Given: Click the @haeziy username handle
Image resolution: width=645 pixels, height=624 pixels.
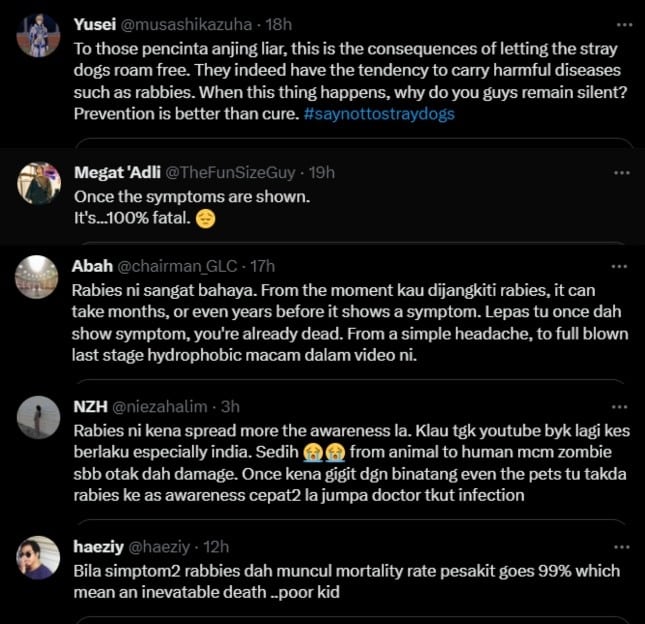Looking at the screenshot, I should [x=159, y=547].
